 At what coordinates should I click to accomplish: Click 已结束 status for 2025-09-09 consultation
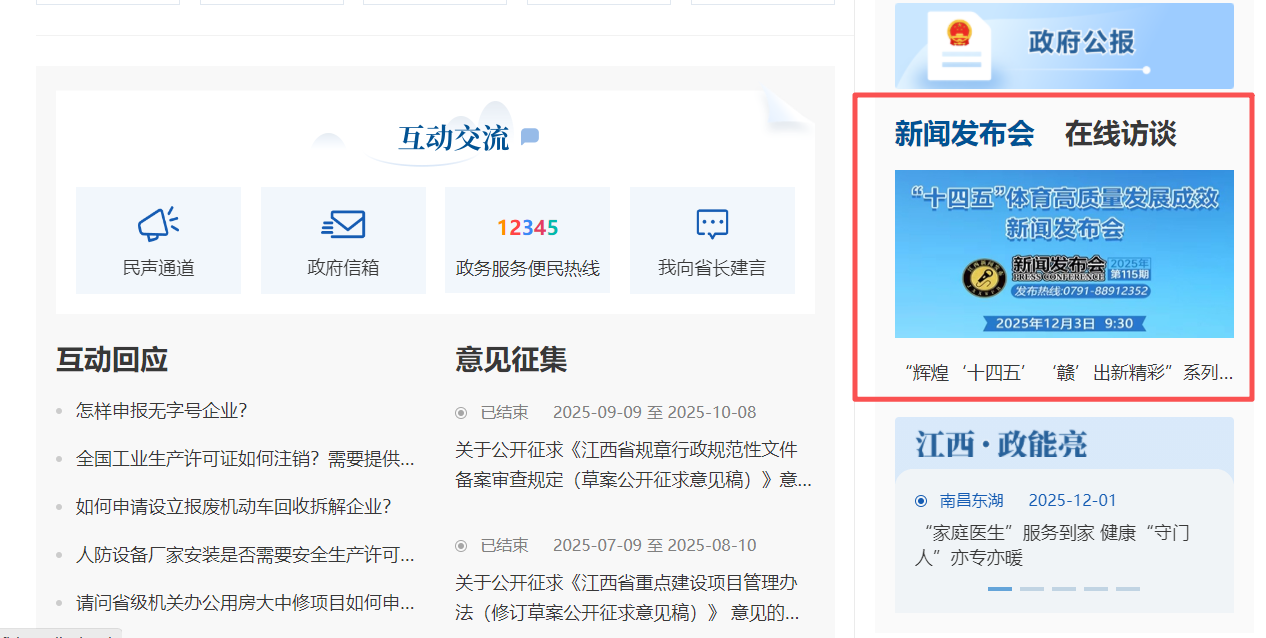tap(505, 412)
